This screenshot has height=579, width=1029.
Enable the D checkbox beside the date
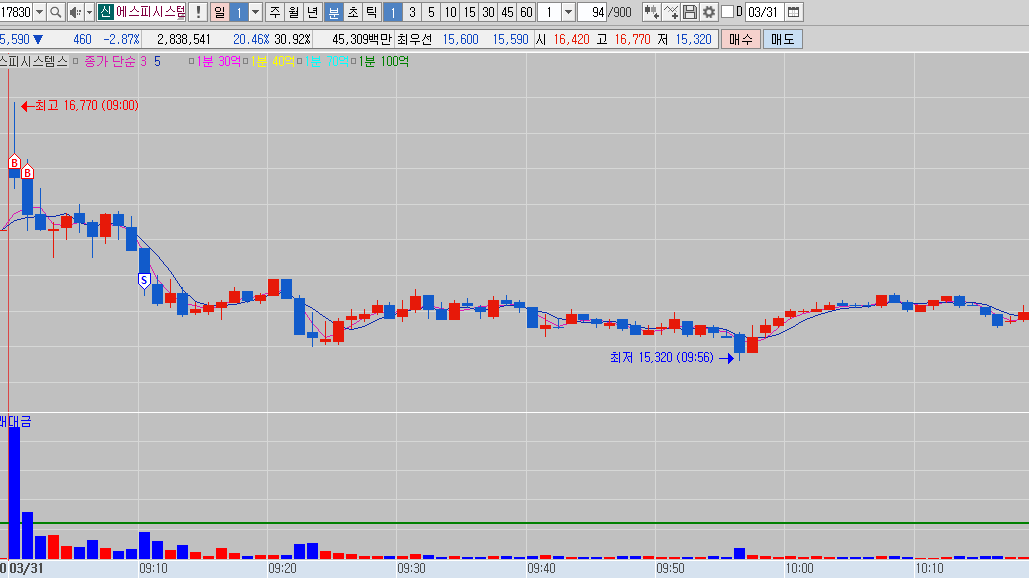(x=727, y=12)
